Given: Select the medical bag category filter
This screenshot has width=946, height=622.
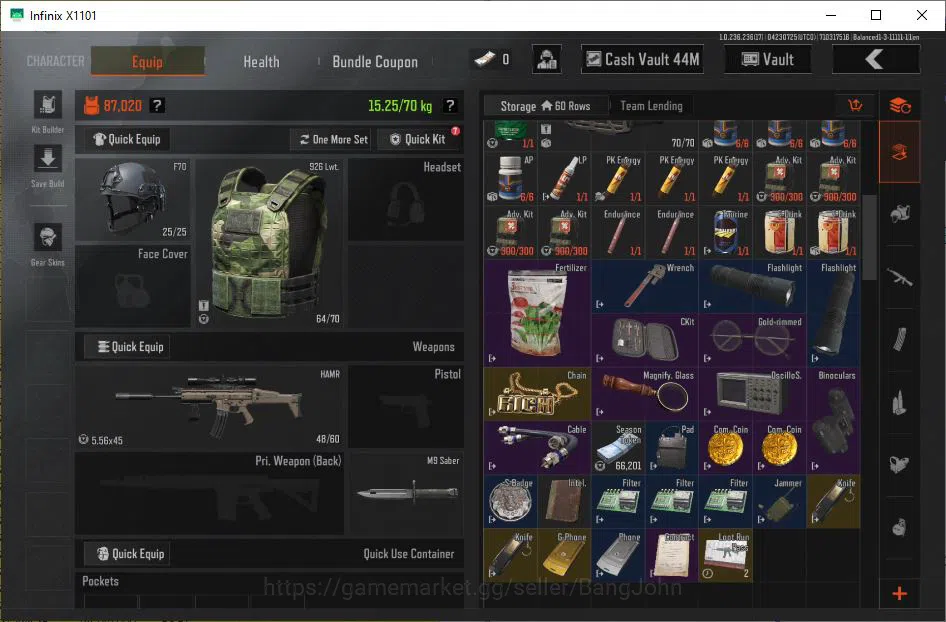Looking at the screenshot, I should click(900, 527).
